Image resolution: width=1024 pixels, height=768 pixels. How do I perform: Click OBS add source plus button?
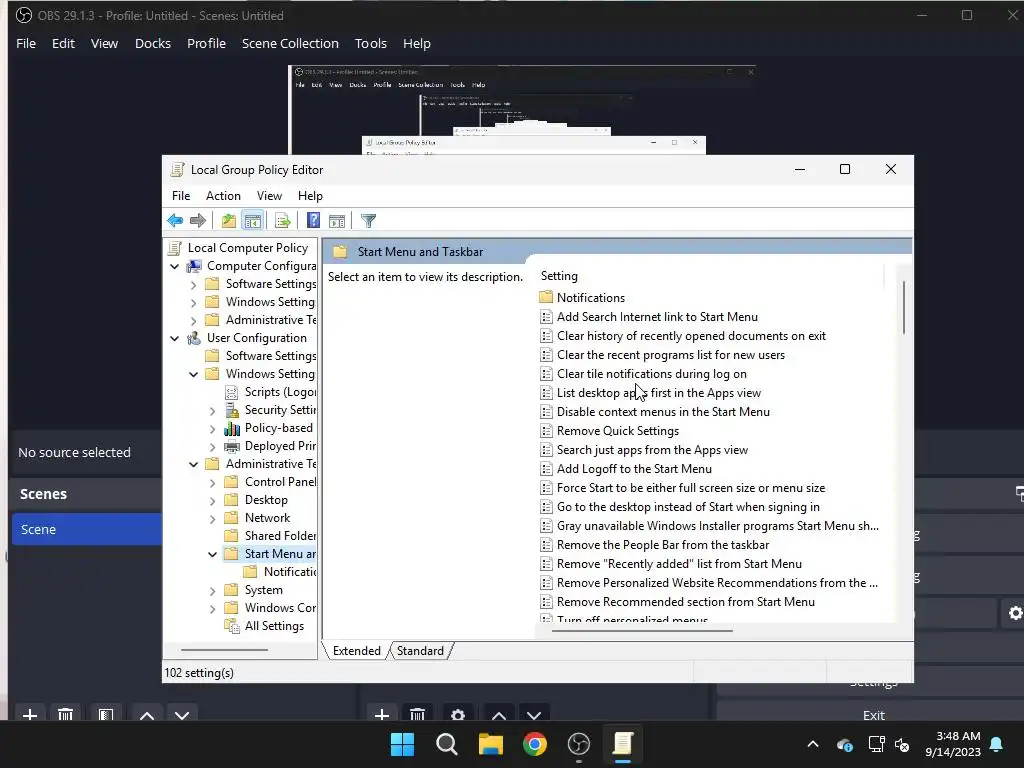tap(382, 716)
